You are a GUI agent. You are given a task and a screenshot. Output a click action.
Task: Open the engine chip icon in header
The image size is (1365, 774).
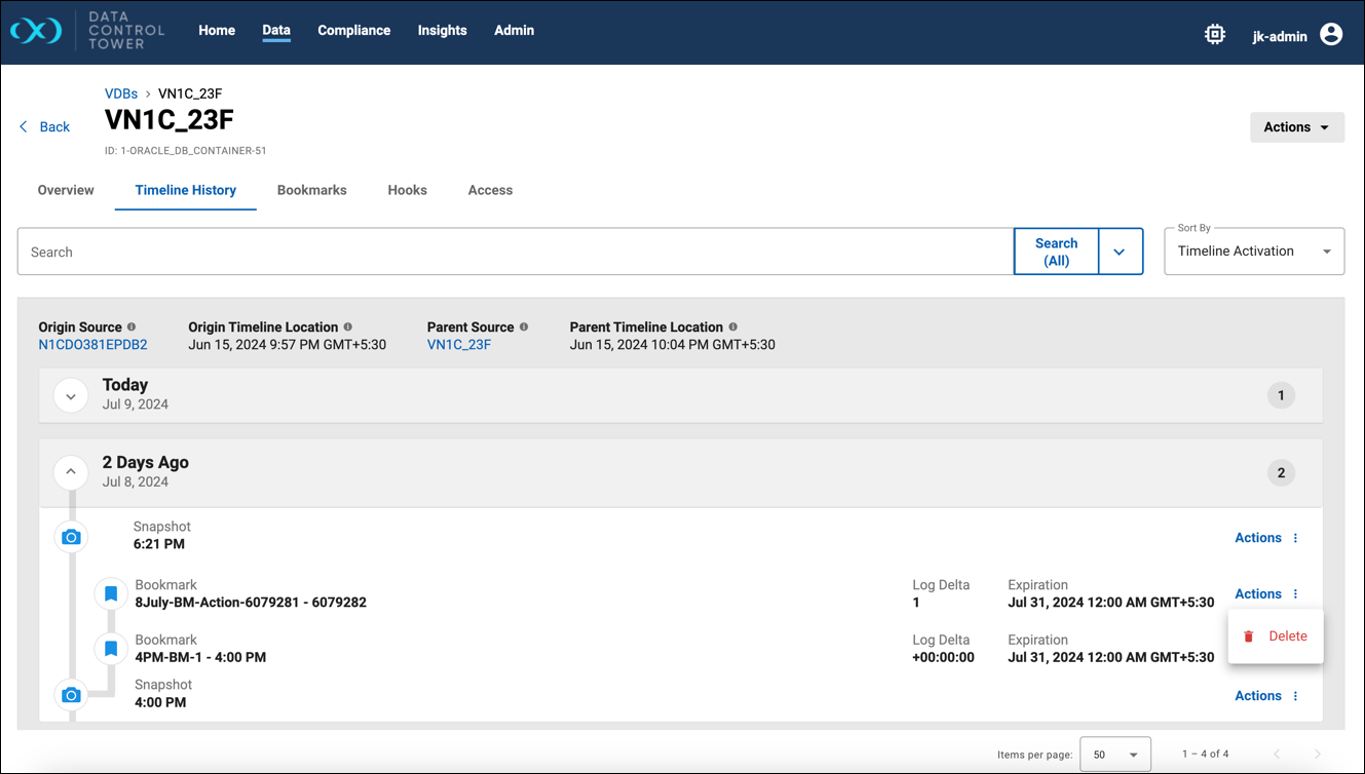tap(1214, 35)
